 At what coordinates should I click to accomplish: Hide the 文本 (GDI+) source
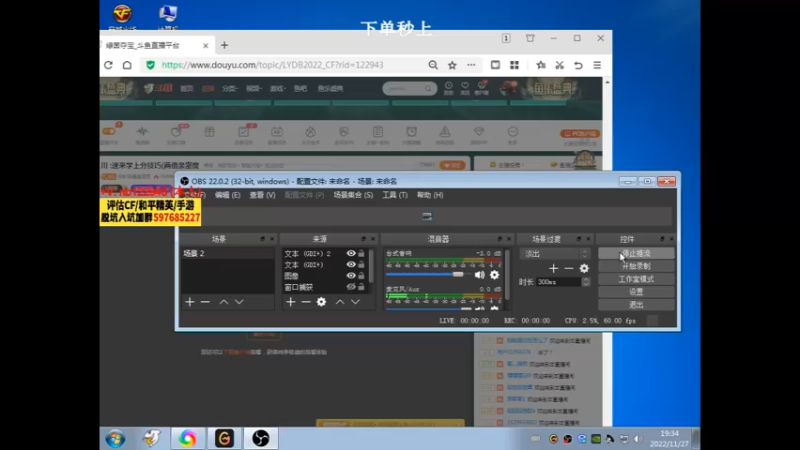(x=351, y=264)
